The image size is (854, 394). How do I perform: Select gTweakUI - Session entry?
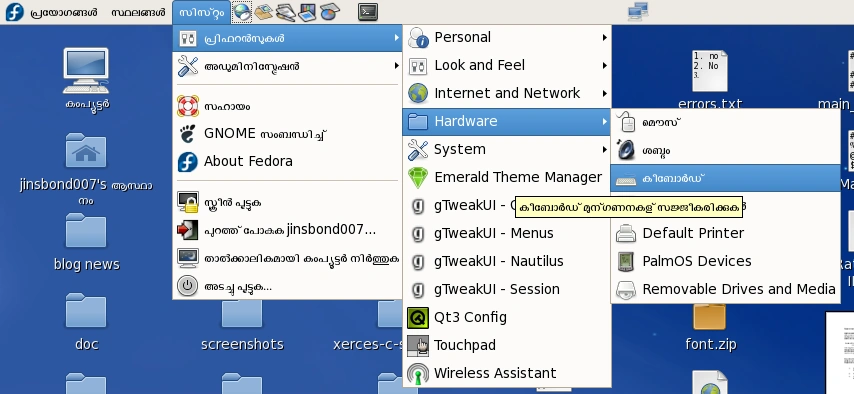coord(507,289)
